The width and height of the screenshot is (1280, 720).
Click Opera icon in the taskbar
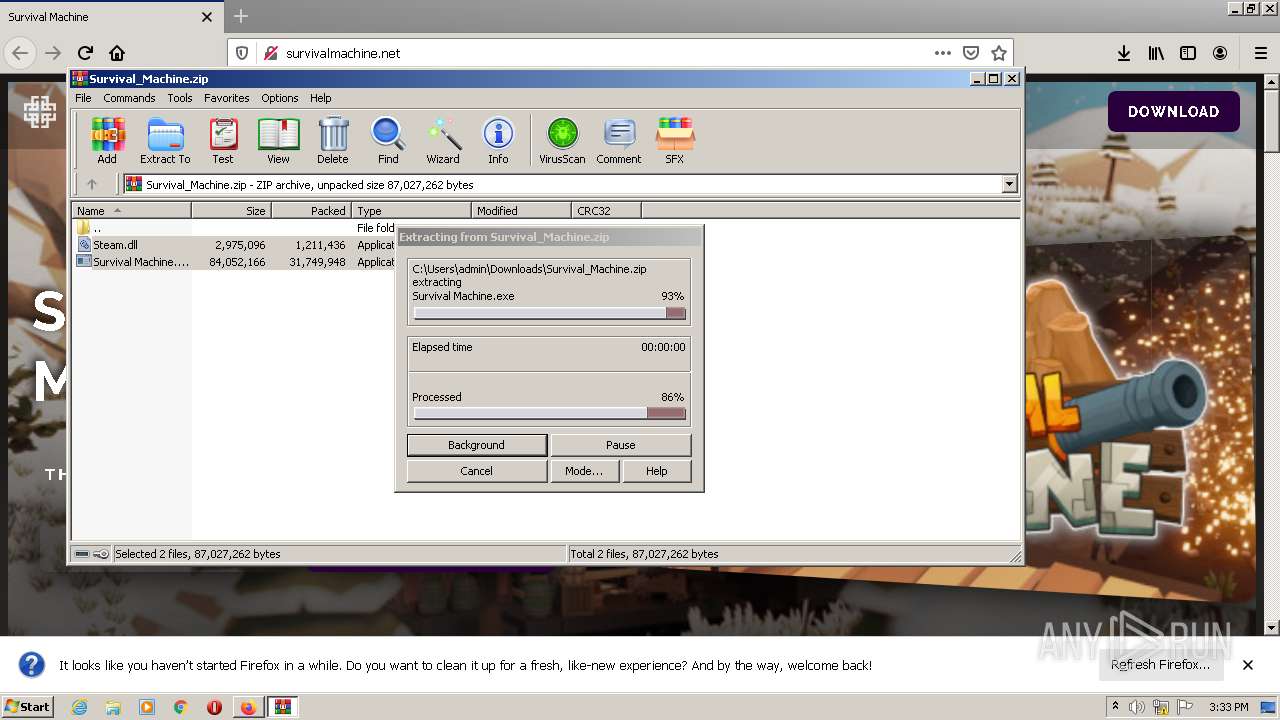coord(214,707)
